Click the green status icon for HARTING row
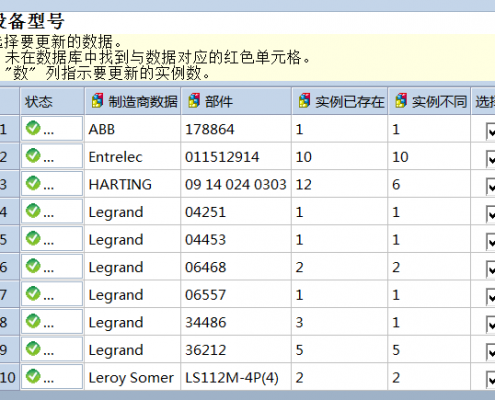The image size is (495, 400). click(33, 183)
